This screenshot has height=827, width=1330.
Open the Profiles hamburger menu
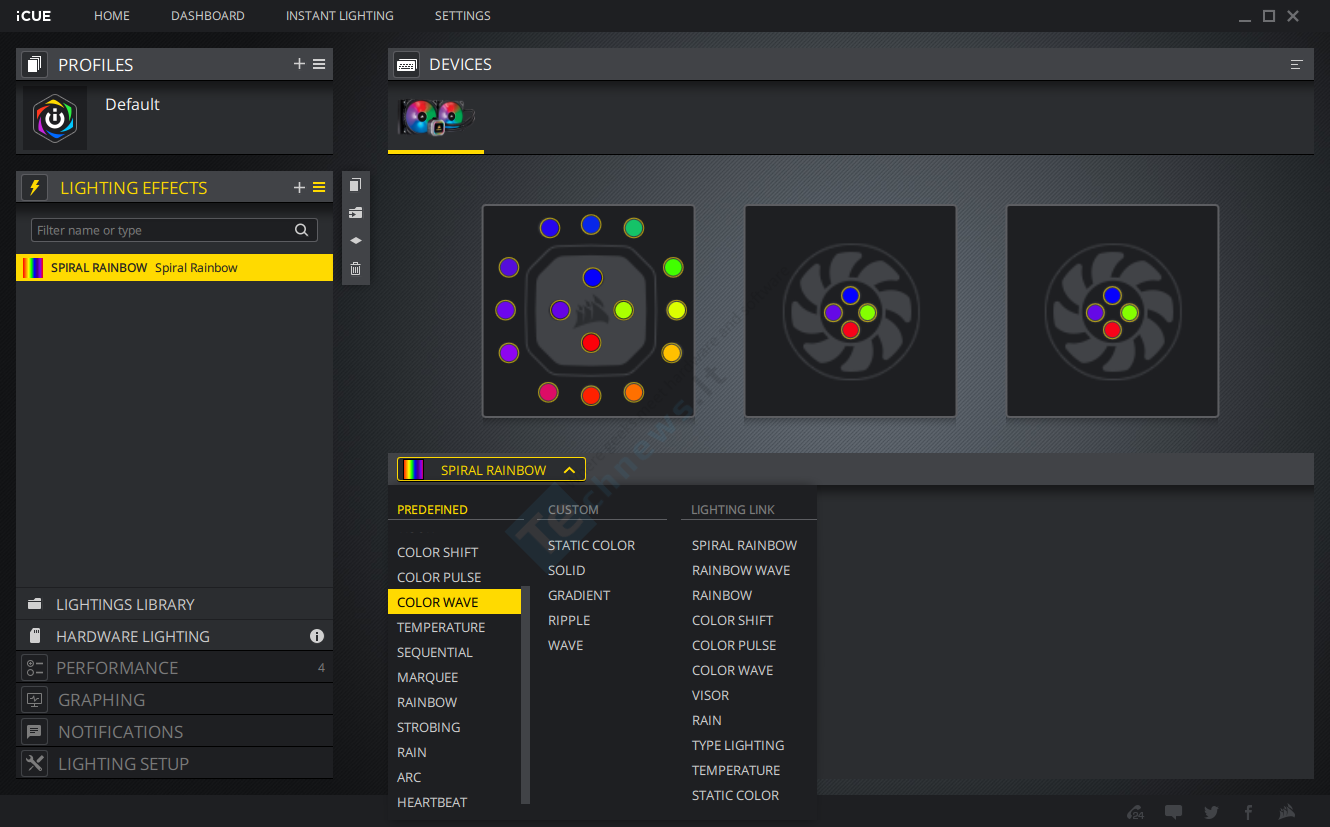point(319,64)
